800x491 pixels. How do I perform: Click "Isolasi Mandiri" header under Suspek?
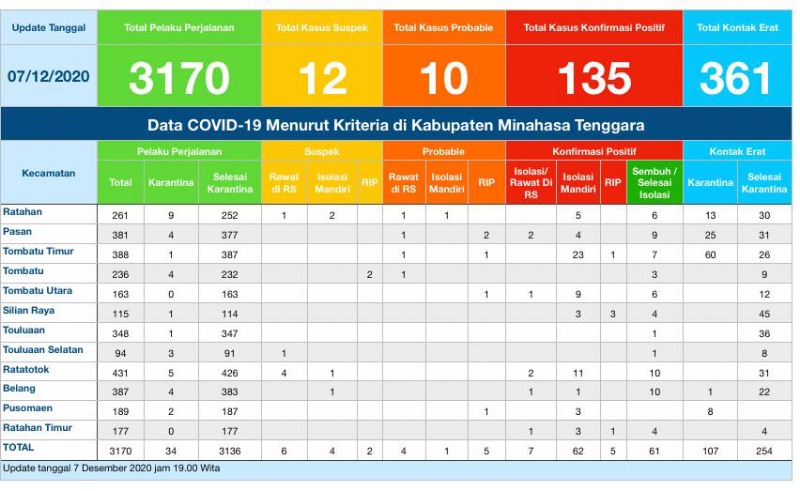point(332,182)
